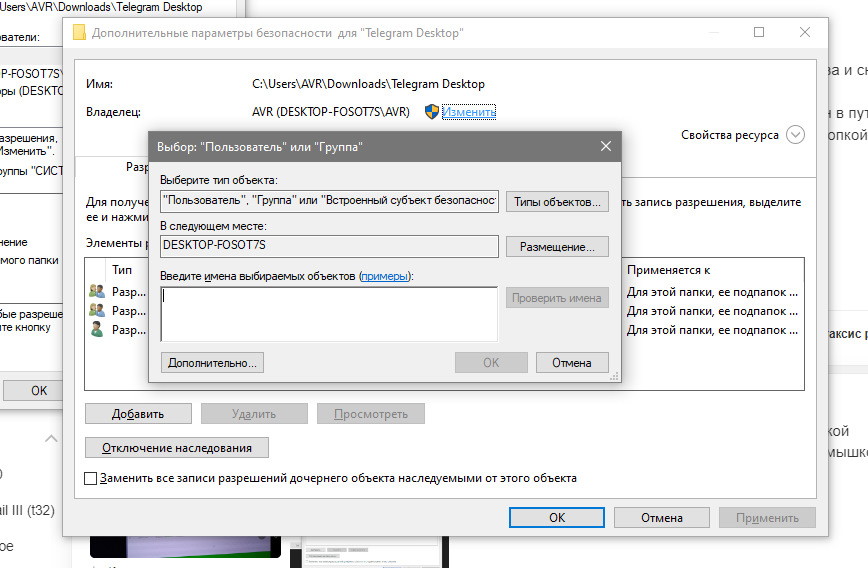
Task: Click OK in the user selection dialog
Action: pos(491,363)
